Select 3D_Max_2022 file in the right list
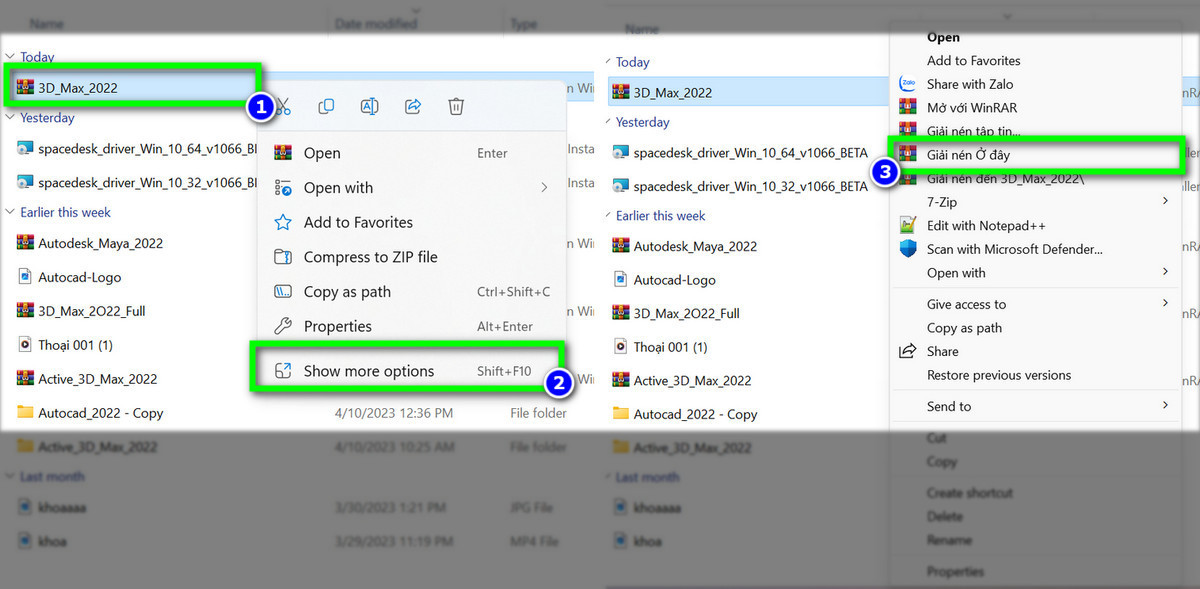The height and width of the screenshot is (589, 1200). (672, 92)
